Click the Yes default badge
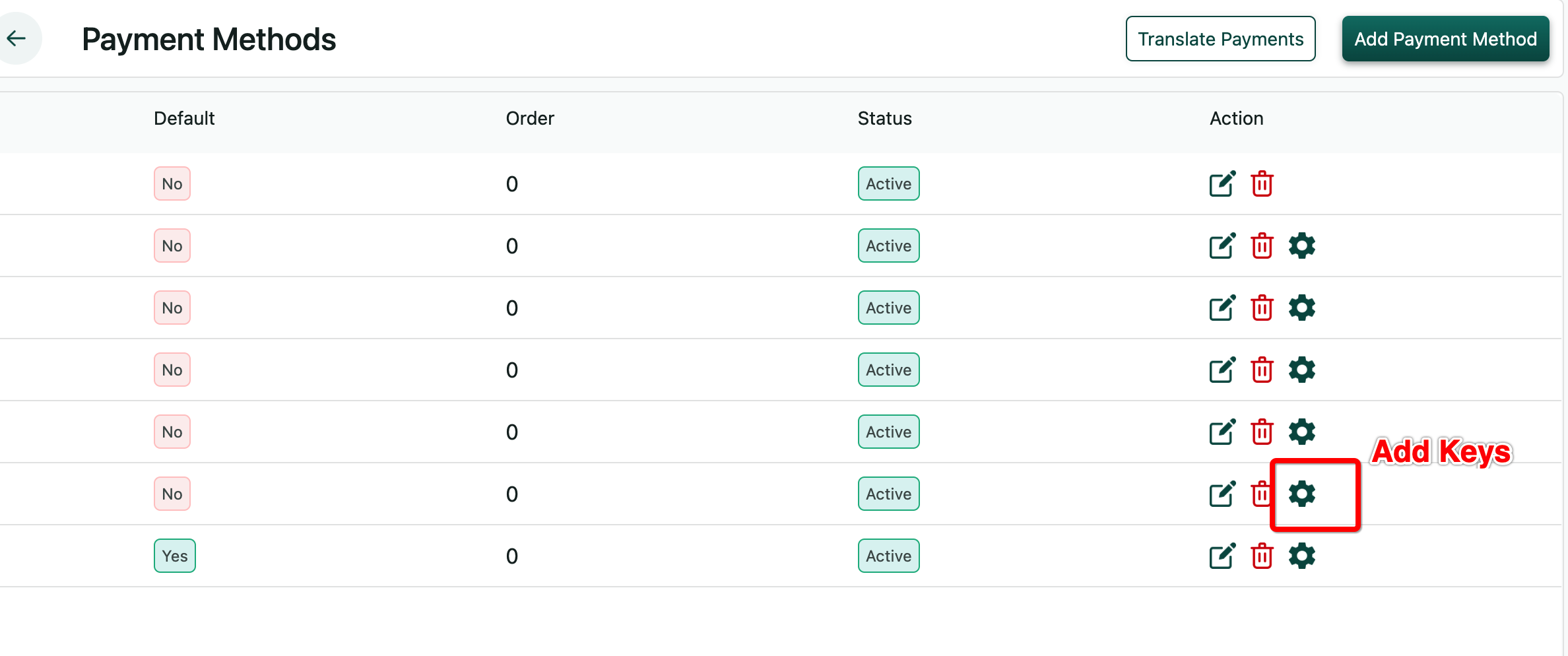The image size is (1568, 656). [175, 556]
